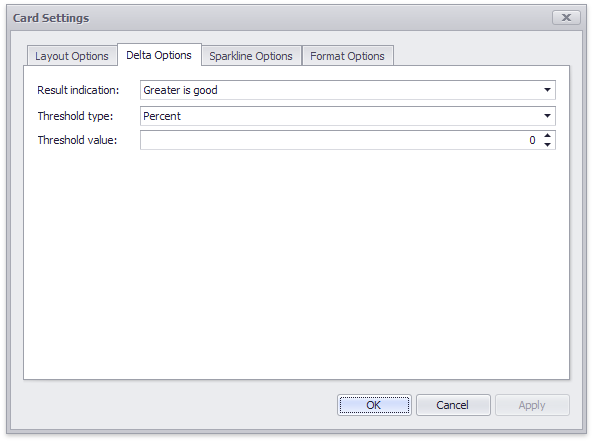
Task: Switch to the Layout Options tab
Action: click(72, 56)
